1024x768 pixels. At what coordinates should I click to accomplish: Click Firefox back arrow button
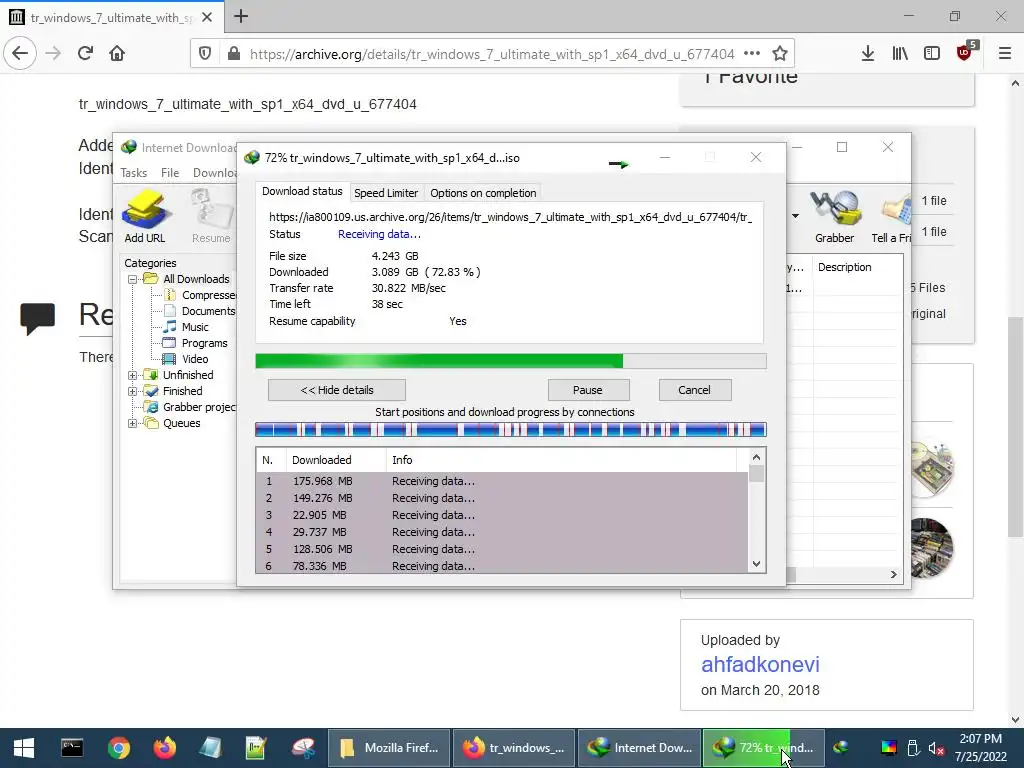point(20,54)
